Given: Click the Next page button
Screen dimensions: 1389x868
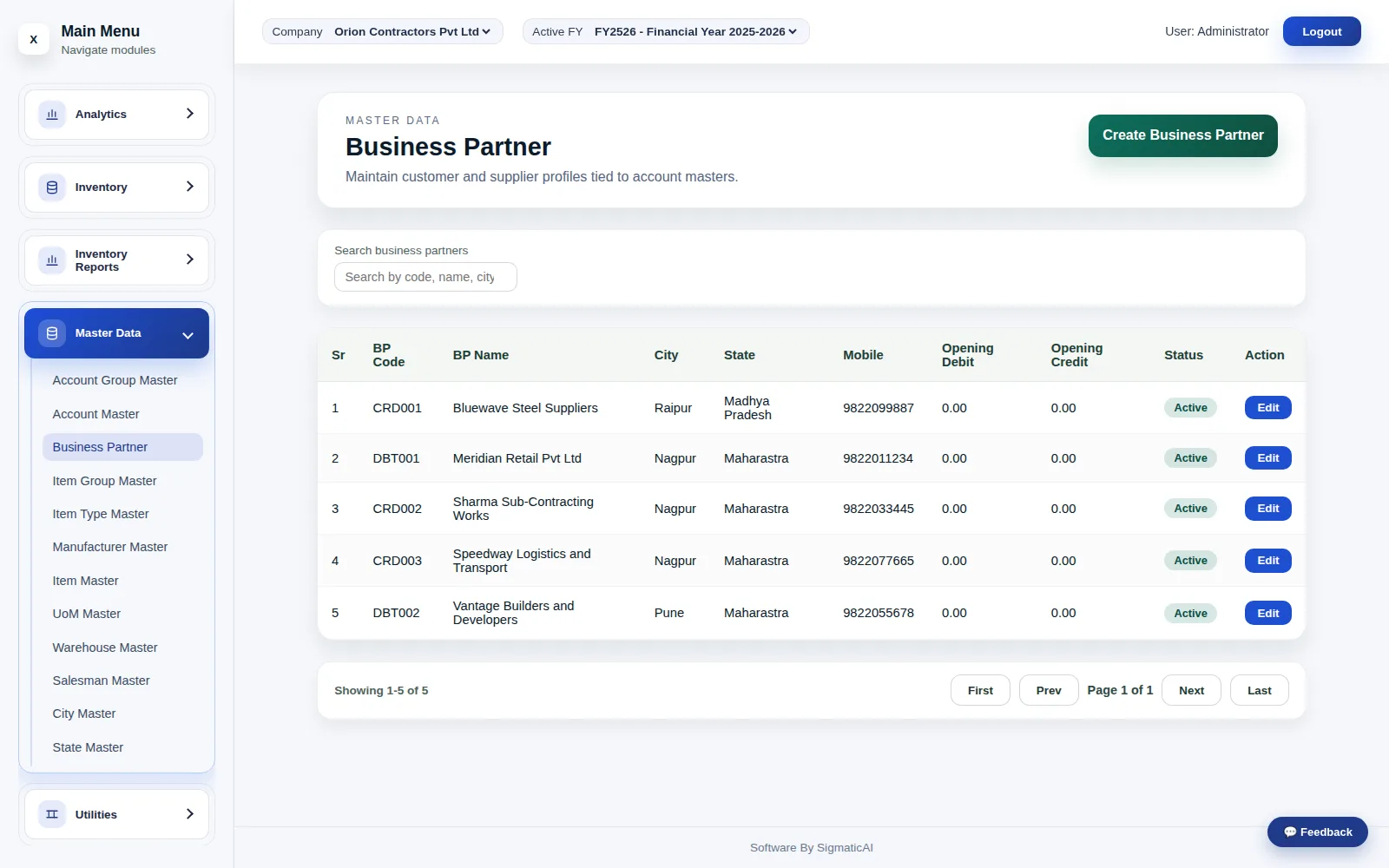Looking at the screenshot, I should coord(1191,691).
